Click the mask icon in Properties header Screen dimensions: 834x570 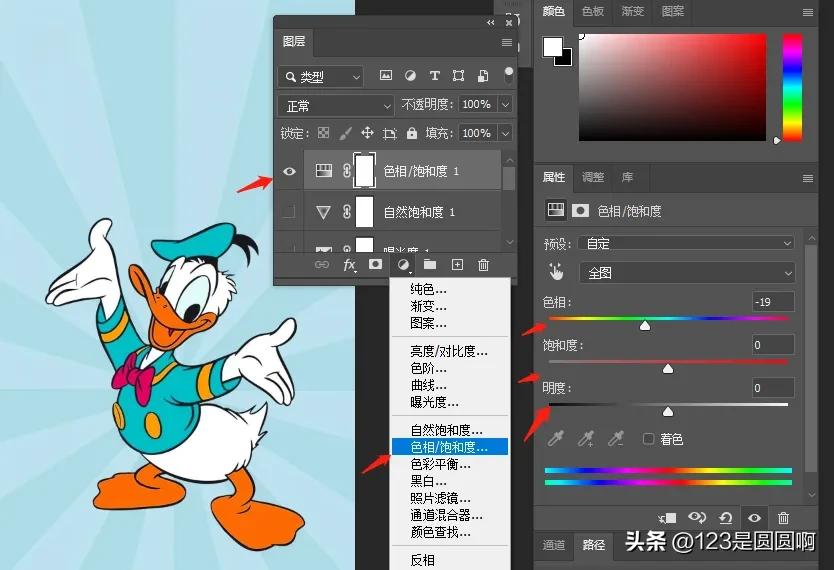[580, 211]
